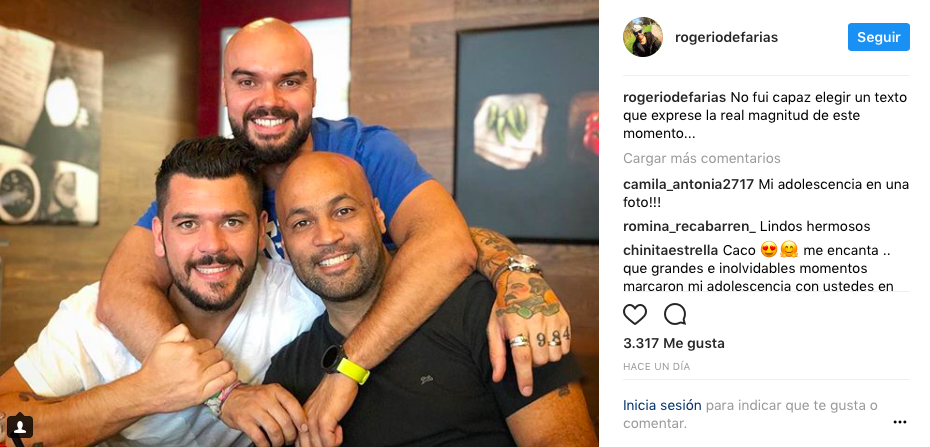Image resolution: width=930 pixels, height=447 pixels.
Task: Visit chinitaestrella commenter profile
Action: [x=671, y=250]
